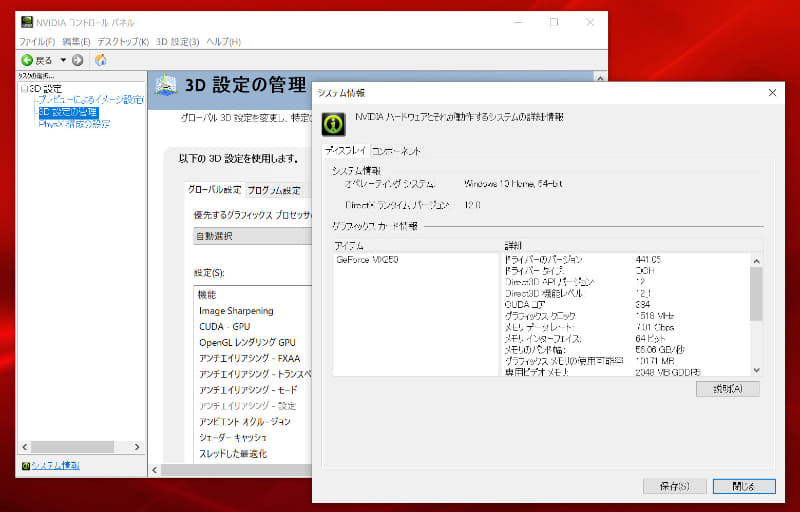Click the NVIDIA logo in the control panel title bar
The image size is (800, 512).
(27, 22)
